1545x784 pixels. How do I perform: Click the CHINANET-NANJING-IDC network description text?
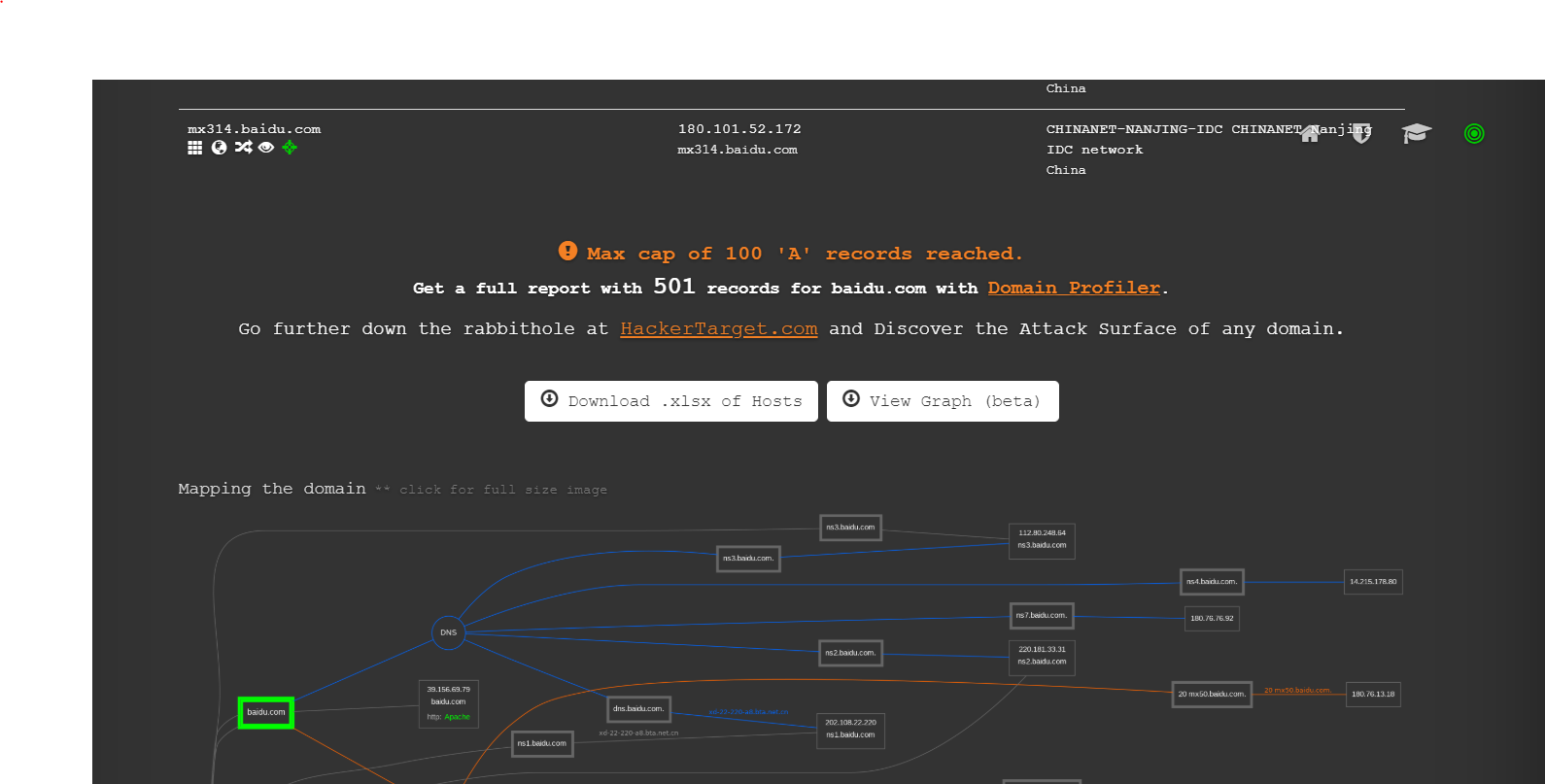coord(1208,139)
